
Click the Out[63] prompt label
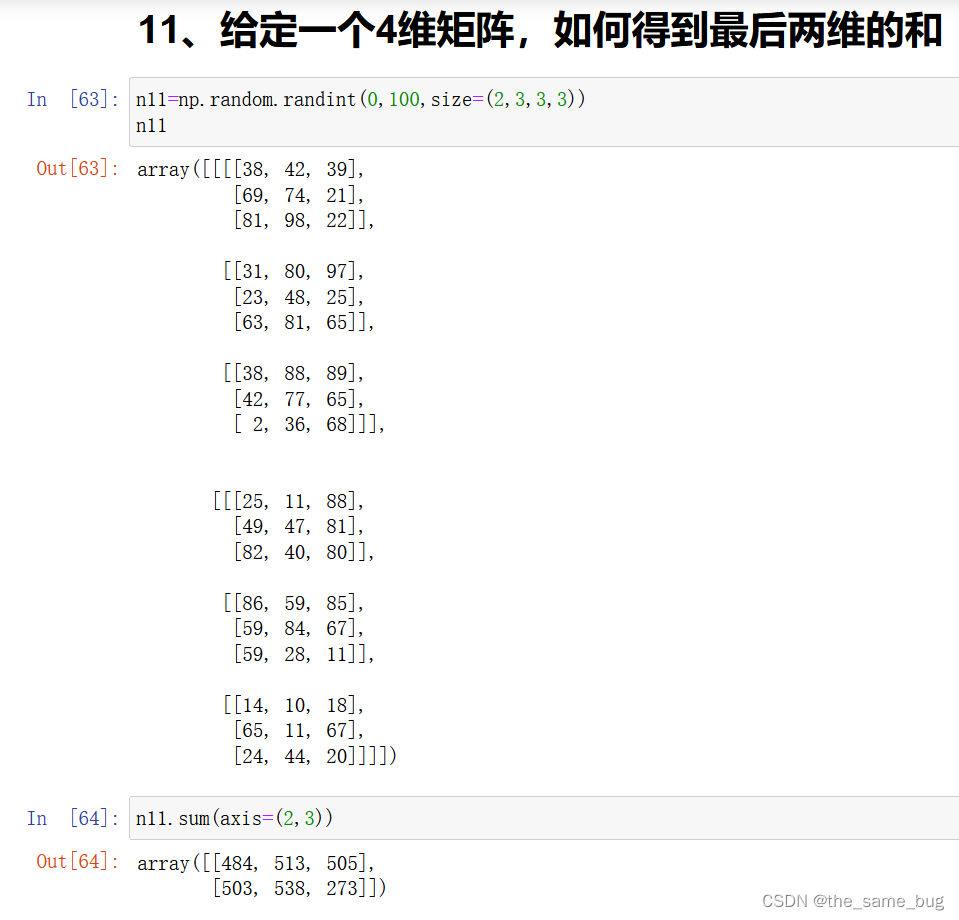(78, 168)
